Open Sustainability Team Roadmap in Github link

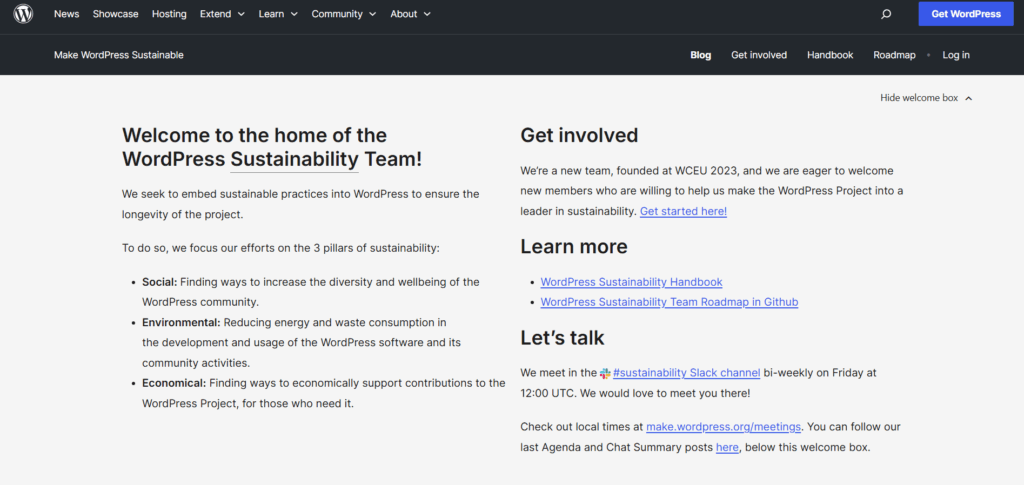669,302
